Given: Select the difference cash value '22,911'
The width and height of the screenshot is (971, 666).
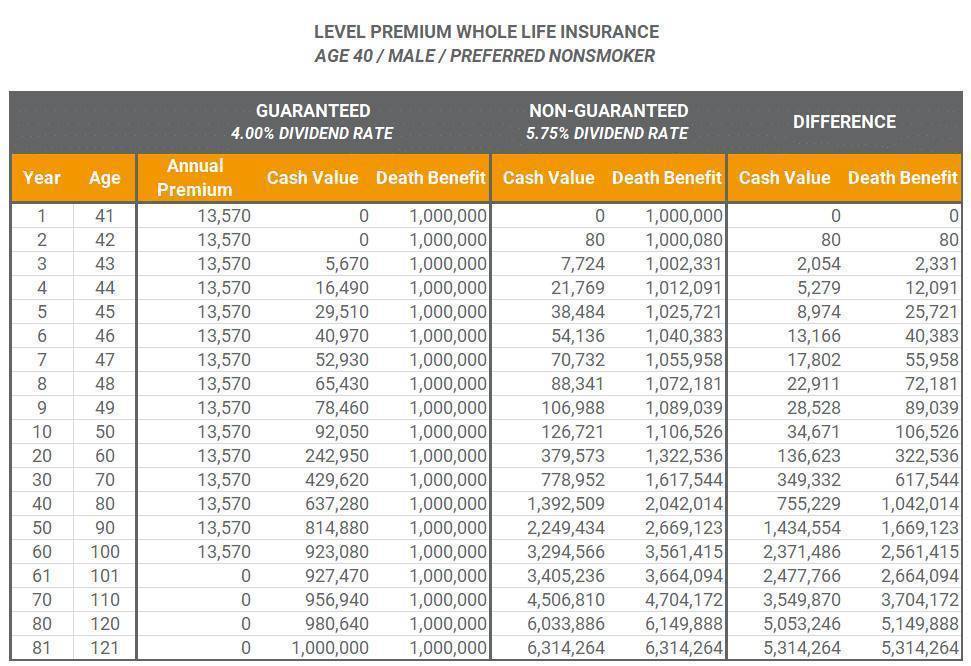Looking at the screenshot, I should [x=814, y=384].
